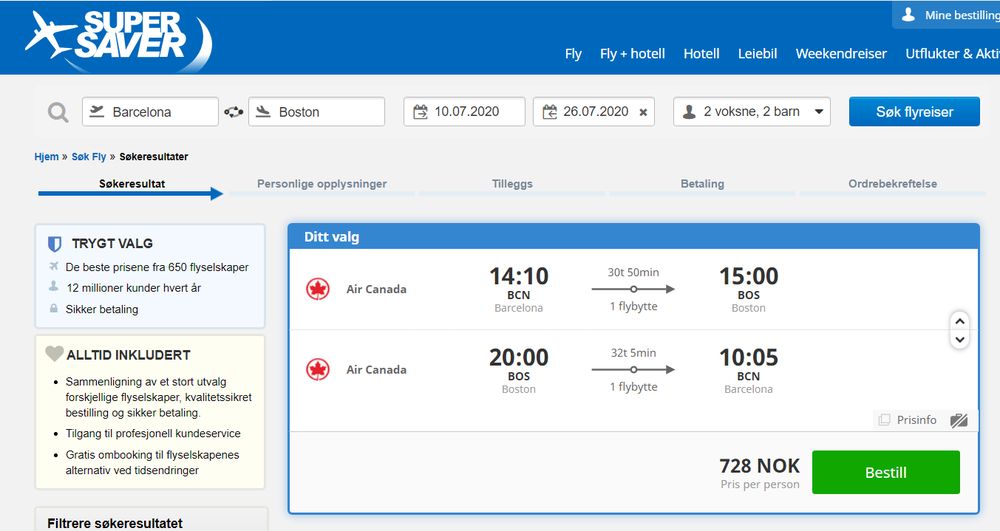Clear the return date 26.07.2020

coord(643,112)
